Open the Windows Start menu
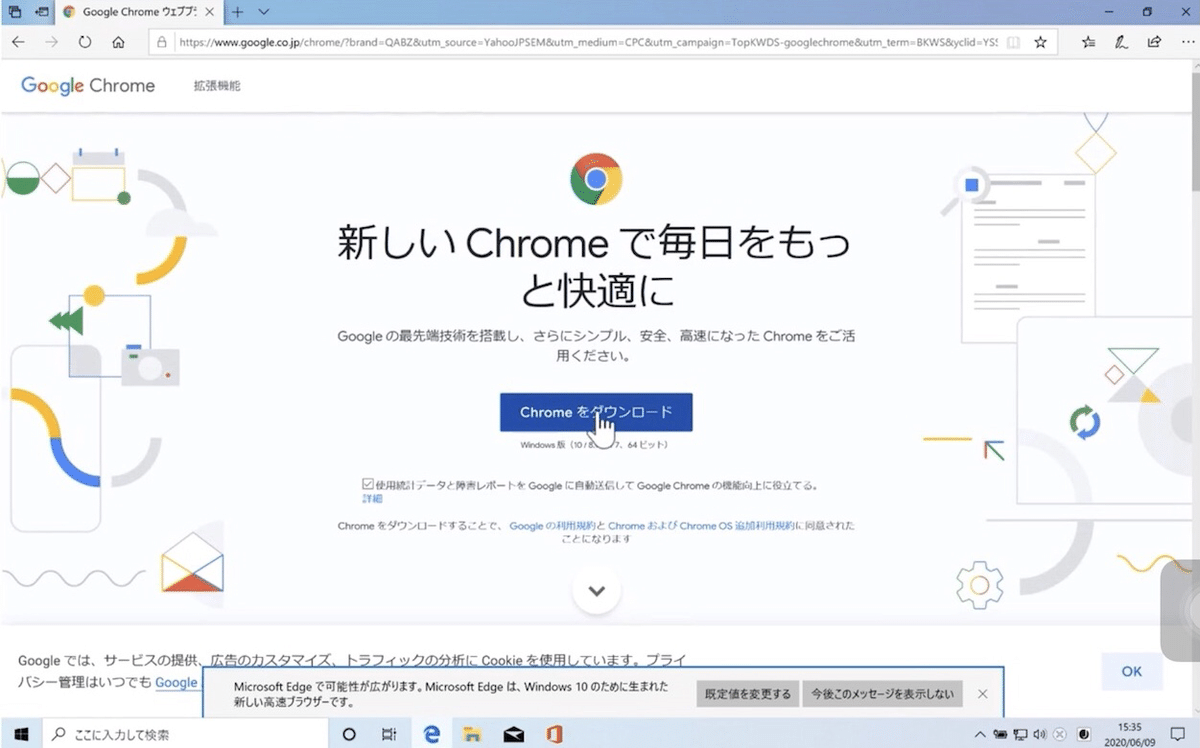The width and height of the screenshot is (1200, 748). click(20, 734)
